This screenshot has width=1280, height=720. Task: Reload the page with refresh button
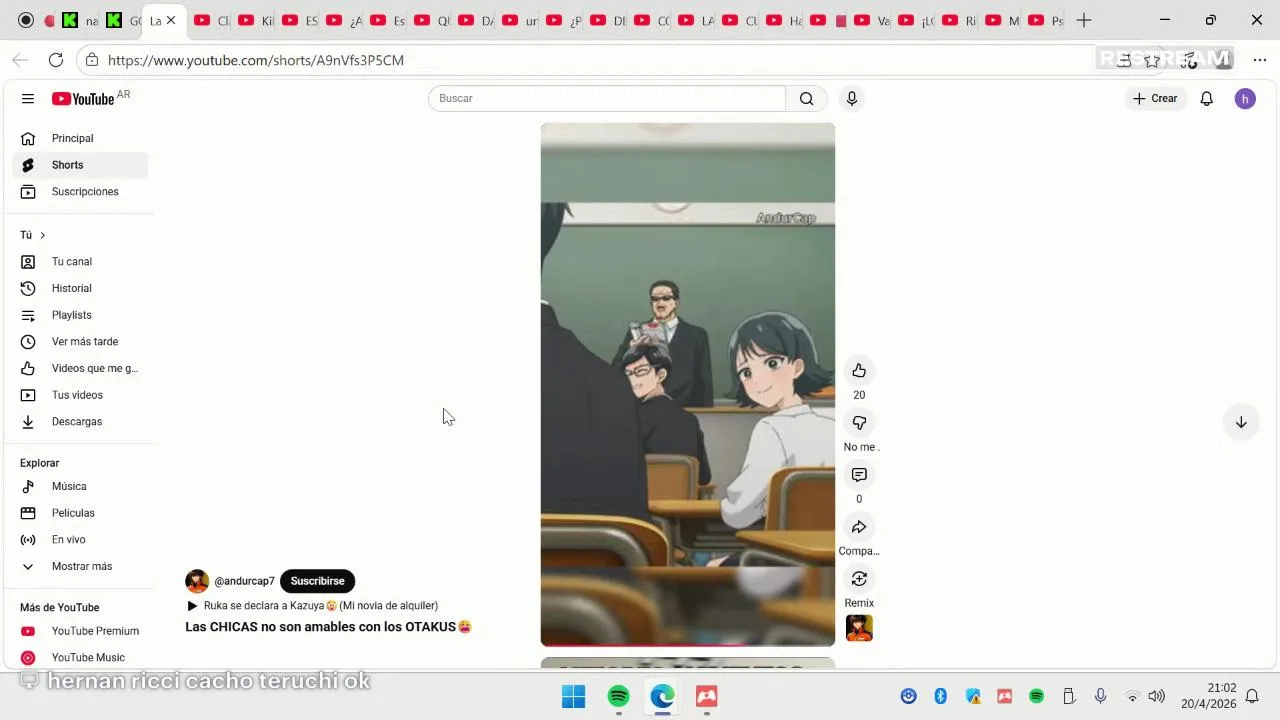(x=56, y=60)
